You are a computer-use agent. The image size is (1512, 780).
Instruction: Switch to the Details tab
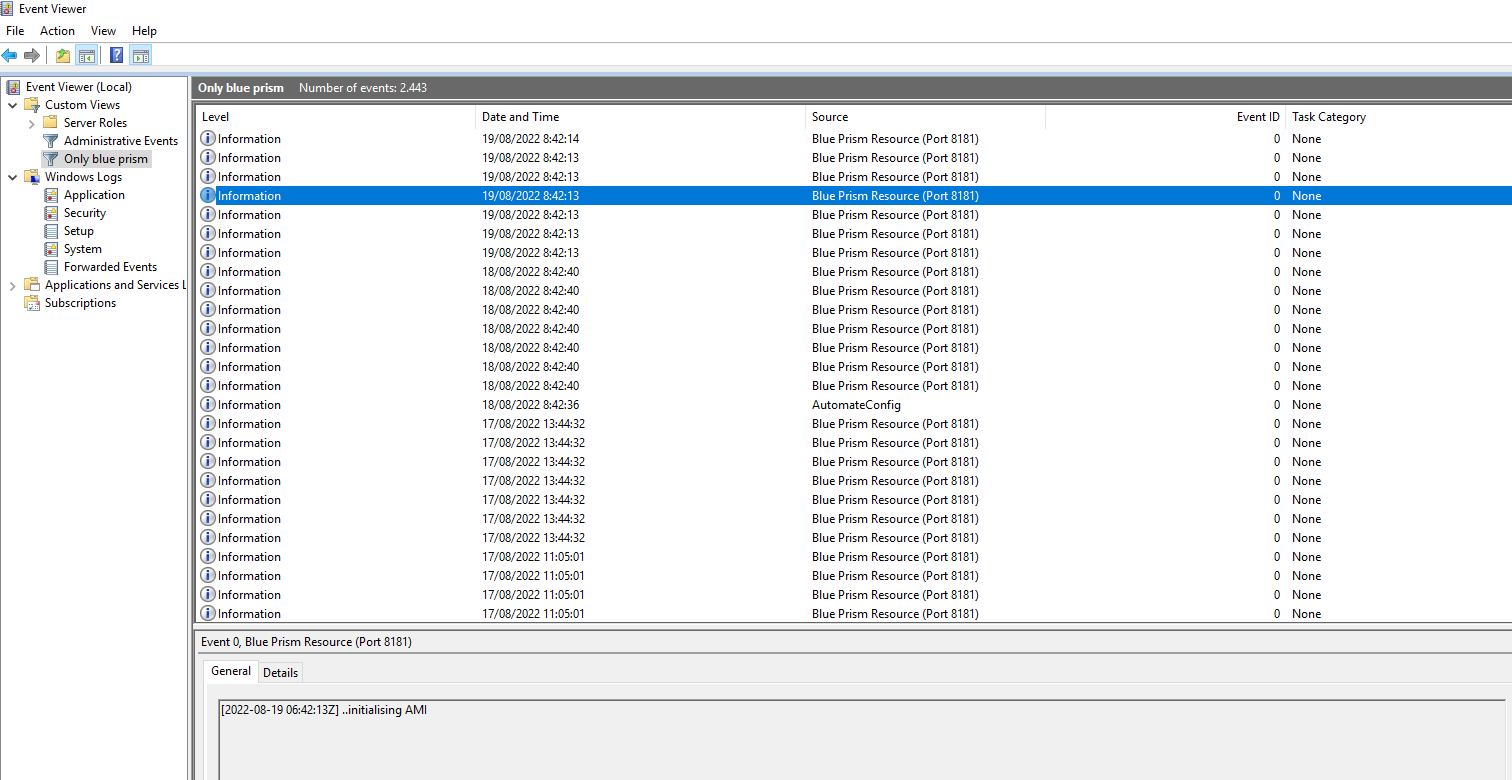[x=280, y=673]
